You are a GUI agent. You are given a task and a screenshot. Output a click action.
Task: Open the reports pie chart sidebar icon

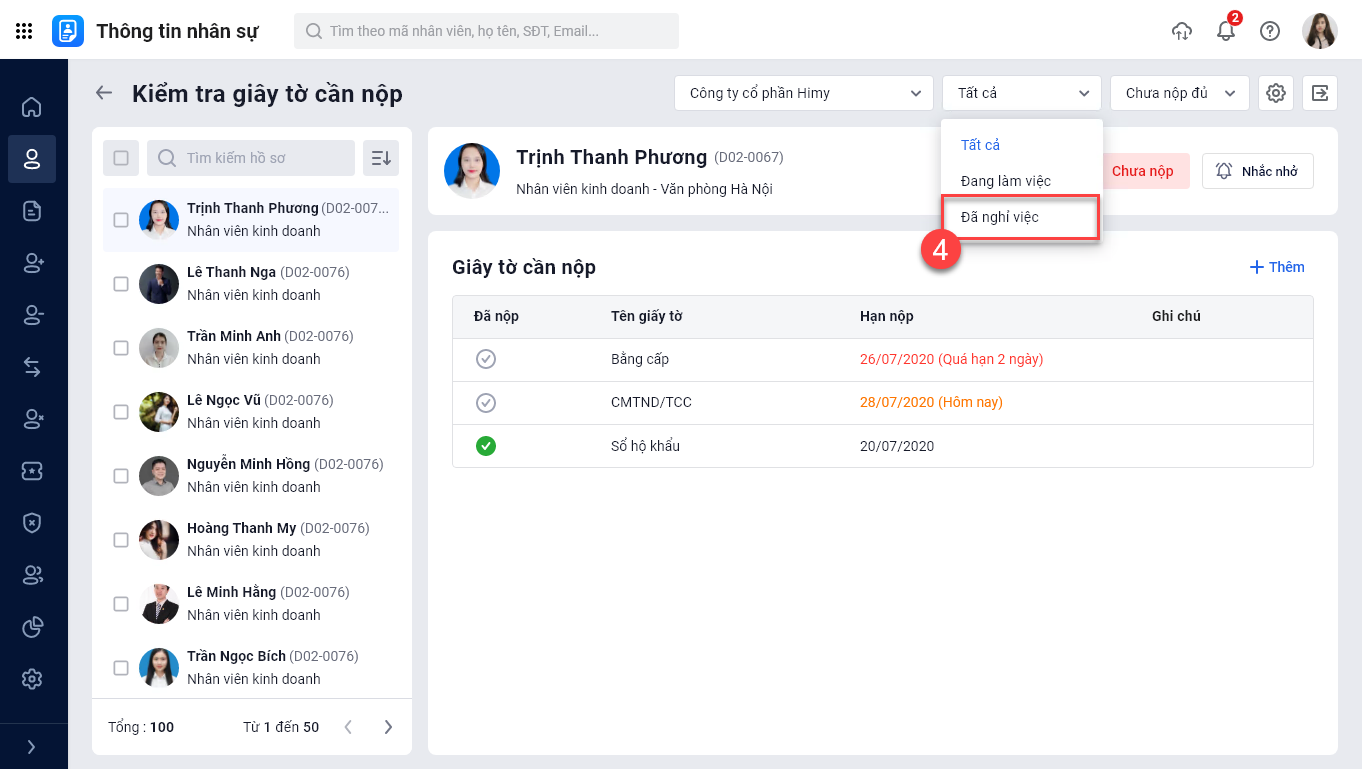32,627
